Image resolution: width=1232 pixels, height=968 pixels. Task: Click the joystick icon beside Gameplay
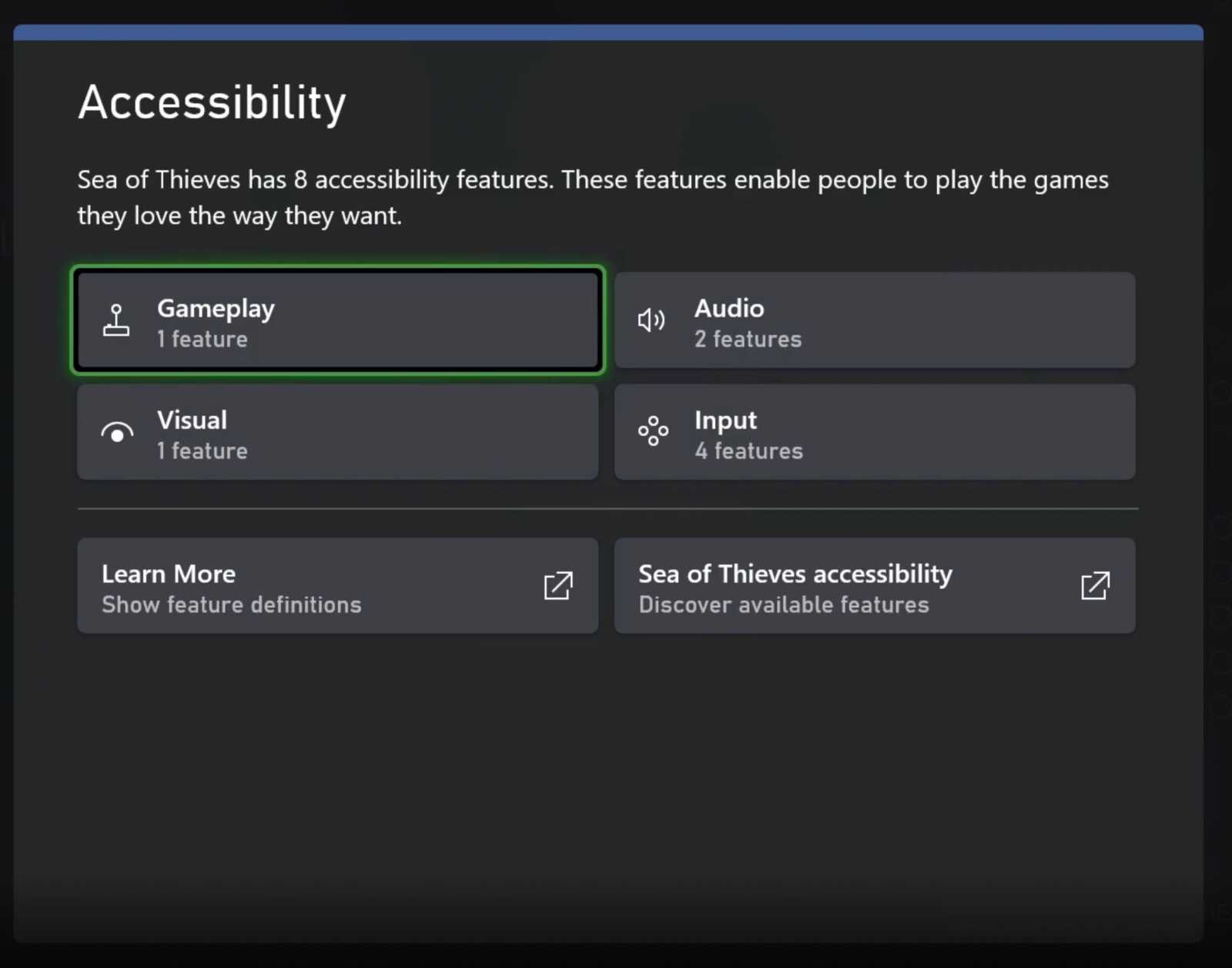point(116,320)
